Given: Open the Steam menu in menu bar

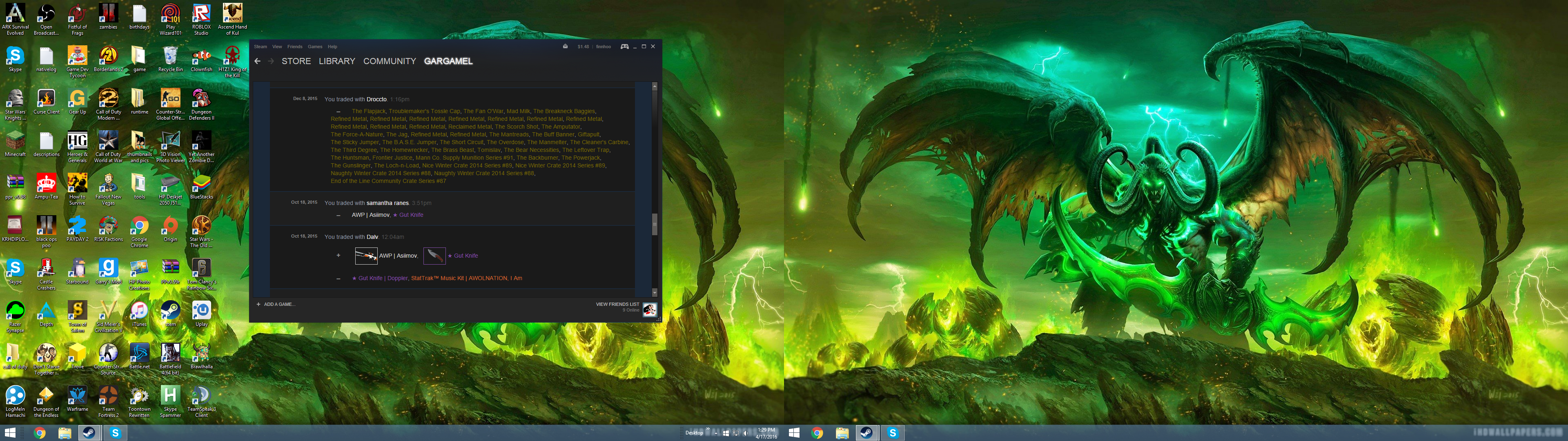Looking at the screenshot, I should point(261,46).
